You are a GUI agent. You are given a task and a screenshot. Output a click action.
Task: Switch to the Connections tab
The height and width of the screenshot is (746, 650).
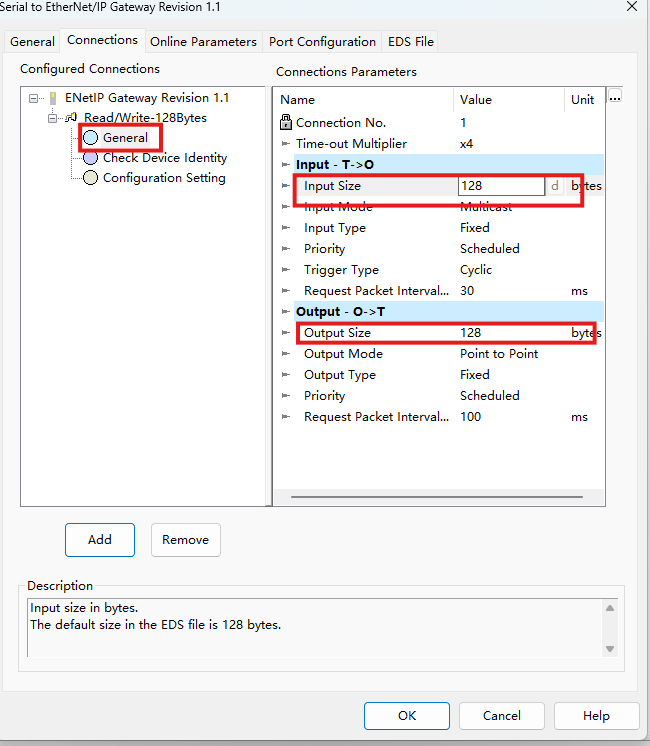click(x=102, y=40)
